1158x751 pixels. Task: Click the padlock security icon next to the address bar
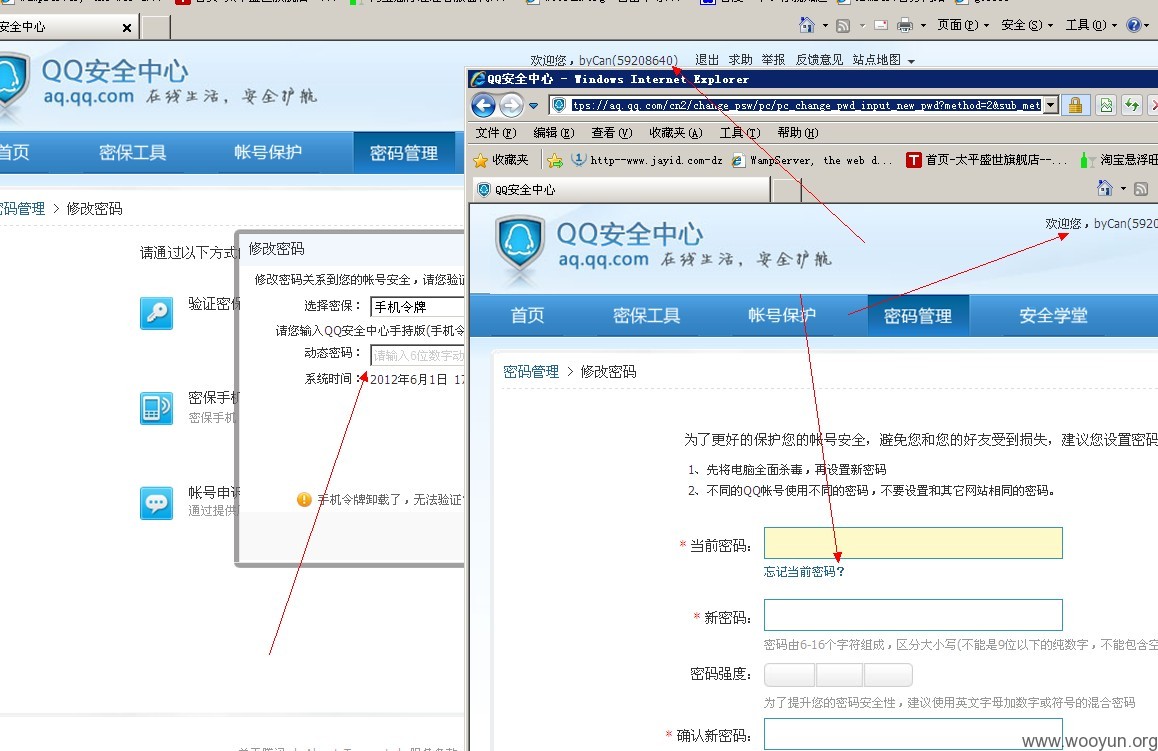1076,106
